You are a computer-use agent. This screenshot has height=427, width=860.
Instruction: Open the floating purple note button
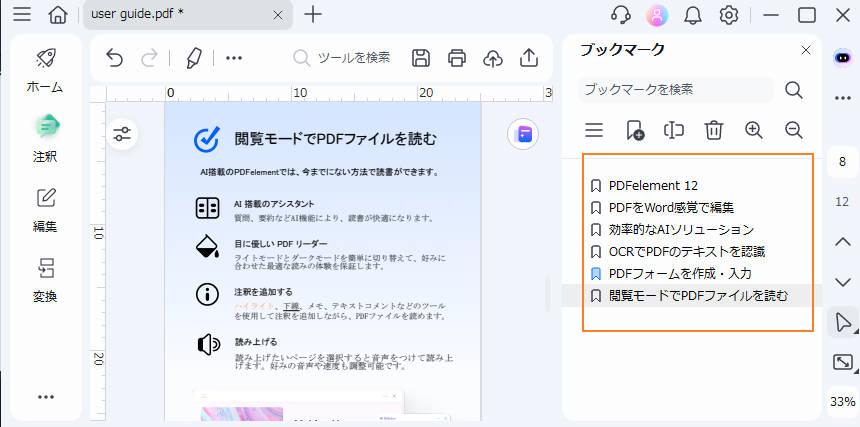click(523, 134)
